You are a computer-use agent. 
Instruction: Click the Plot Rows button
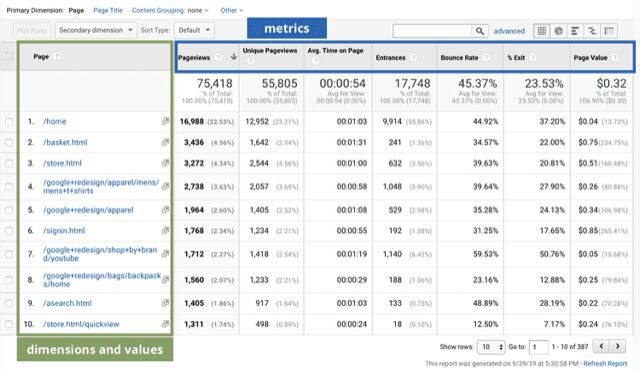[x=32, y=30]
